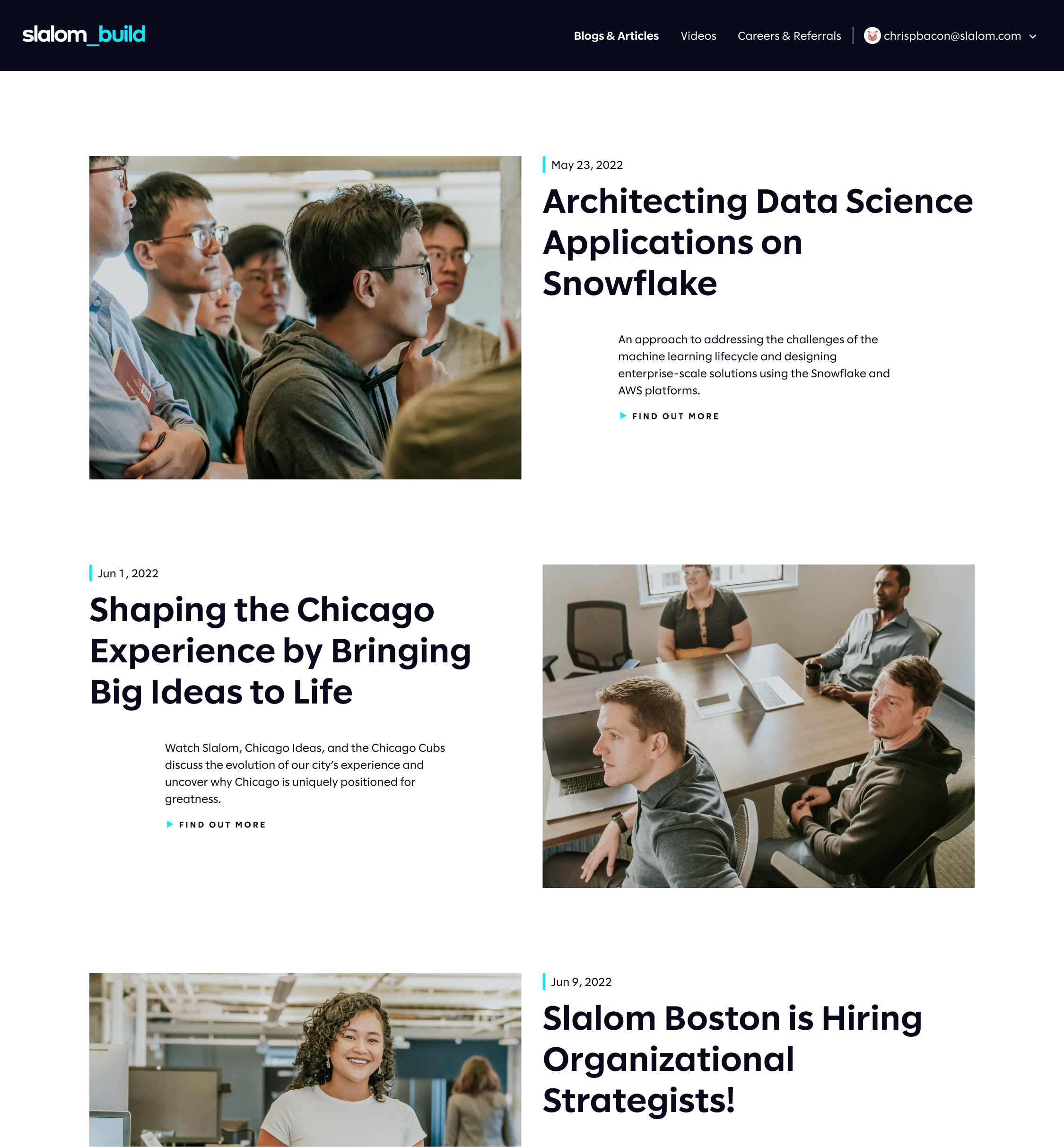
Task: Open the Boston hiring smiling woman photo
Action: [305, 1060]
